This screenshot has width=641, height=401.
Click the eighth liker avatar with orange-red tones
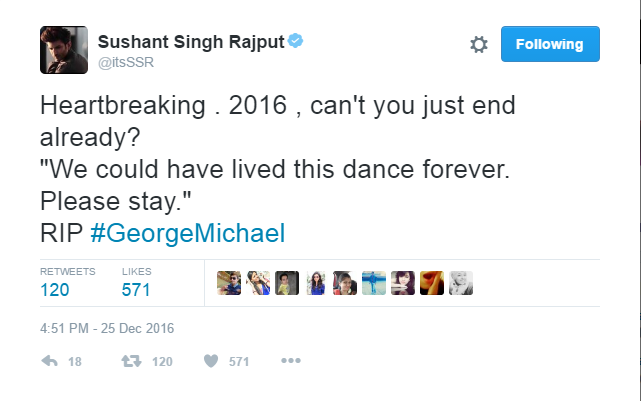coord(432,283)
